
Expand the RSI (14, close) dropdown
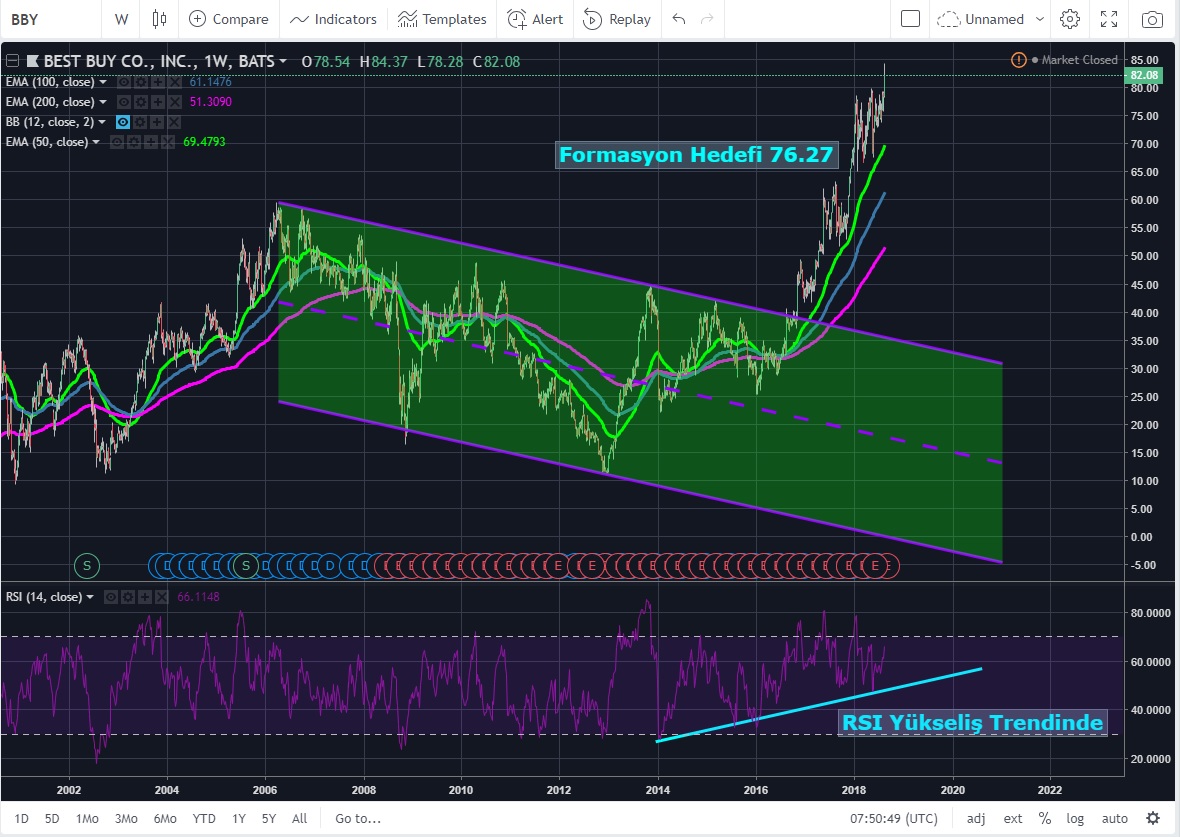90,597
